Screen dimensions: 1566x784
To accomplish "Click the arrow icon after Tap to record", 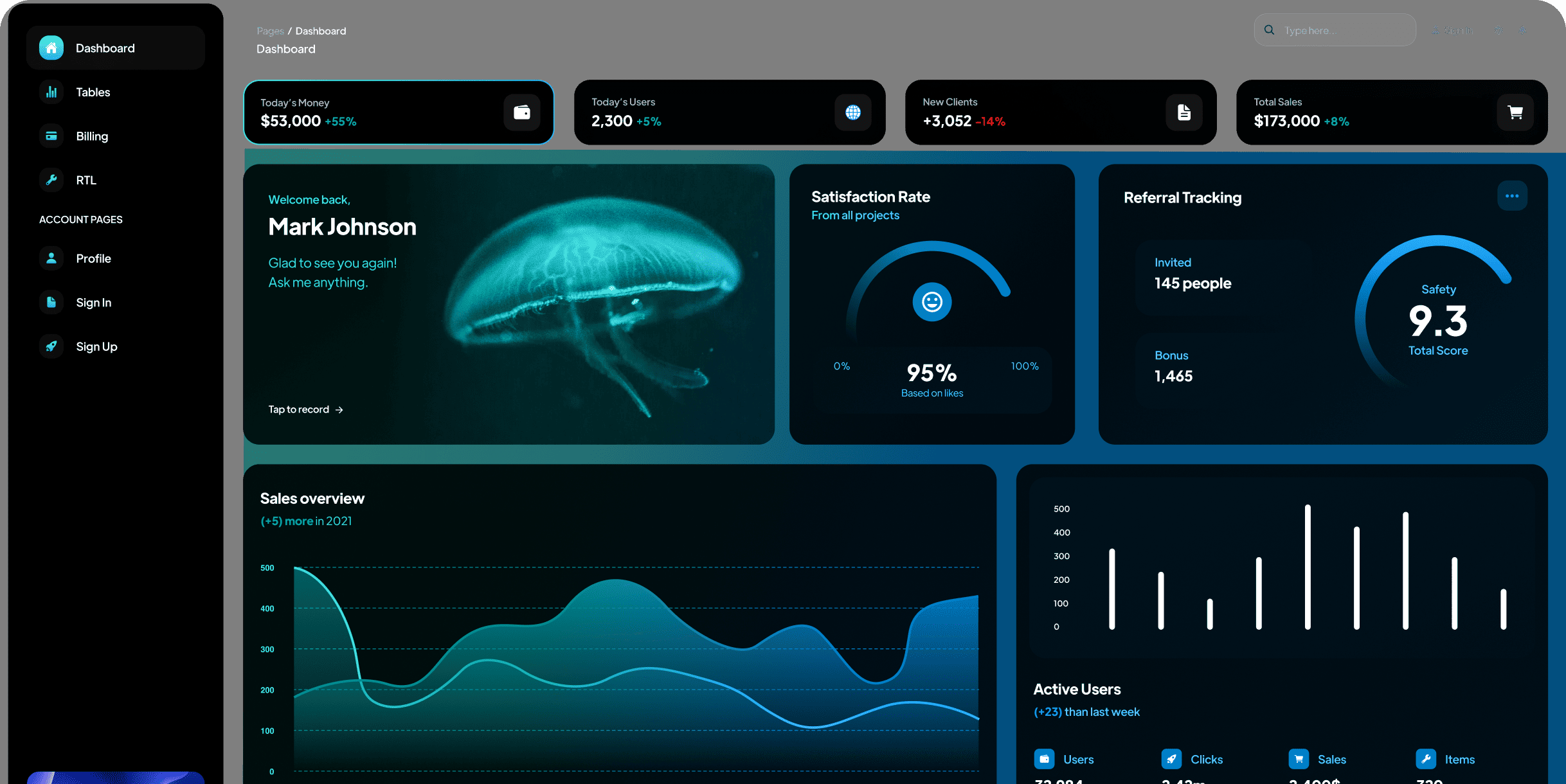I will point(339,410).
